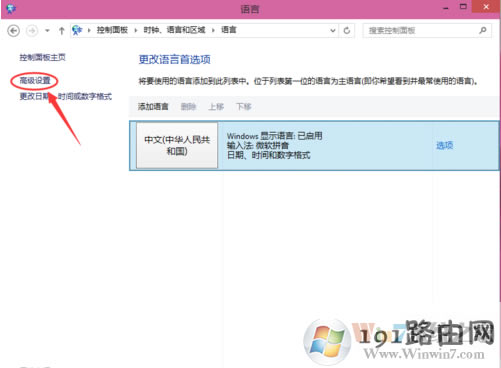
Task: Expand the arrow before 控制面板 breadcrumb
Action: click(x=89, y=30)
